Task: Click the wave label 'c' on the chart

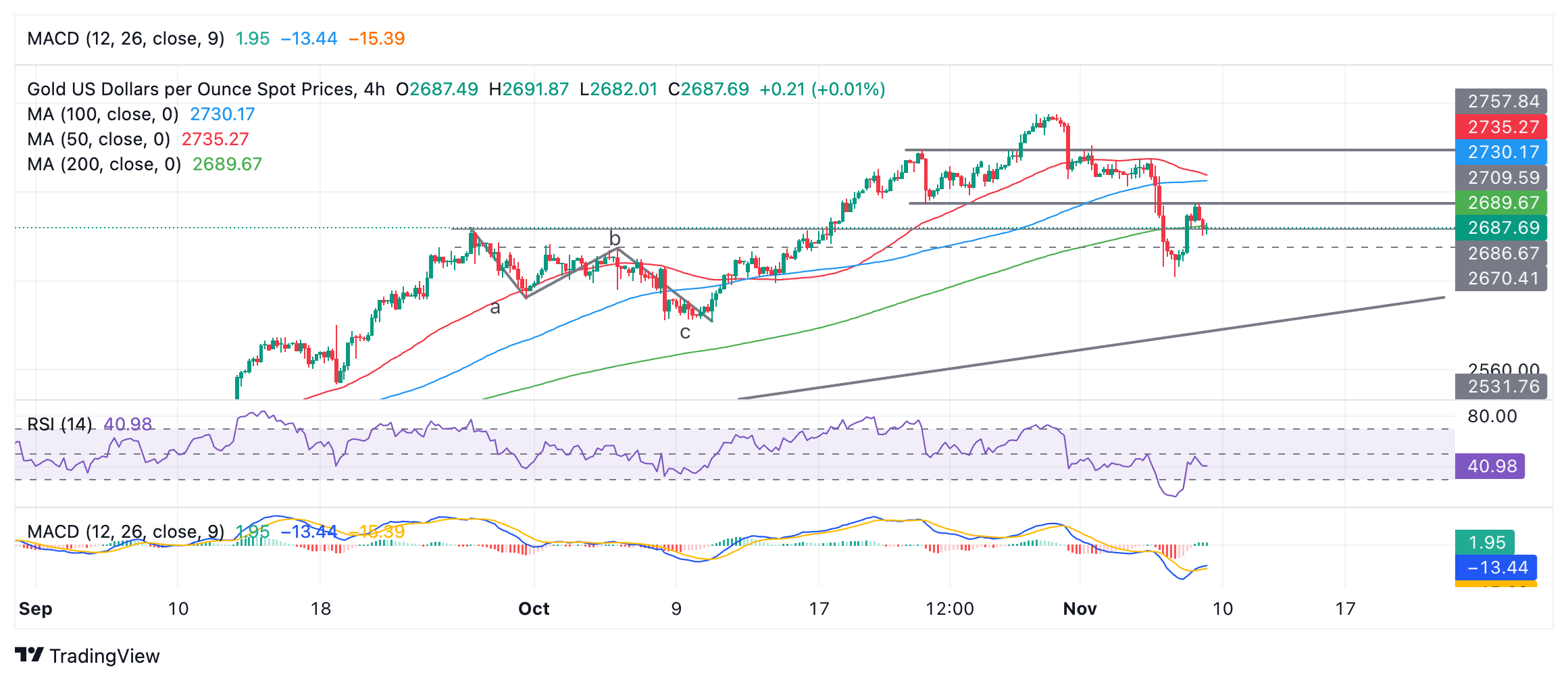Action: 684,332
